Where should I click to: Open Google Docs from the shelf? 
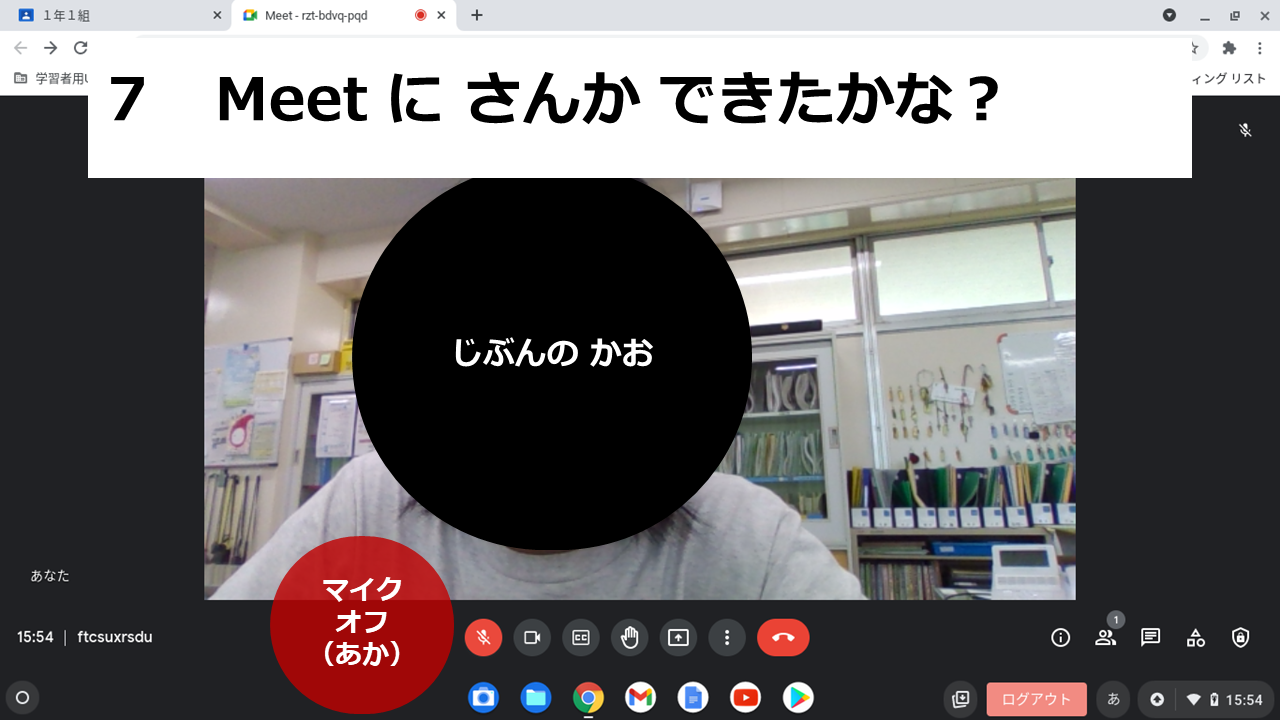tap(693, 697)
